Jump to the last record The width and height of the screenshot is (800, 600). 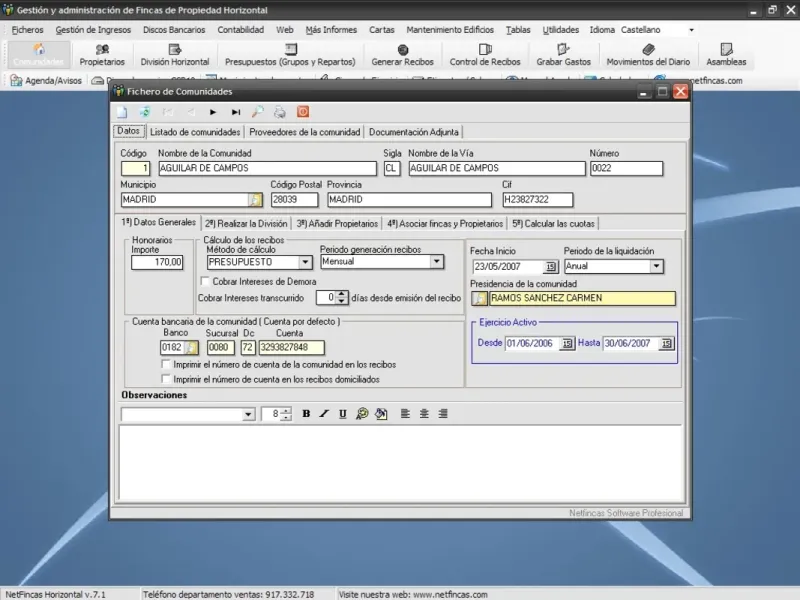pyautogui.click(x=236, y=112)
